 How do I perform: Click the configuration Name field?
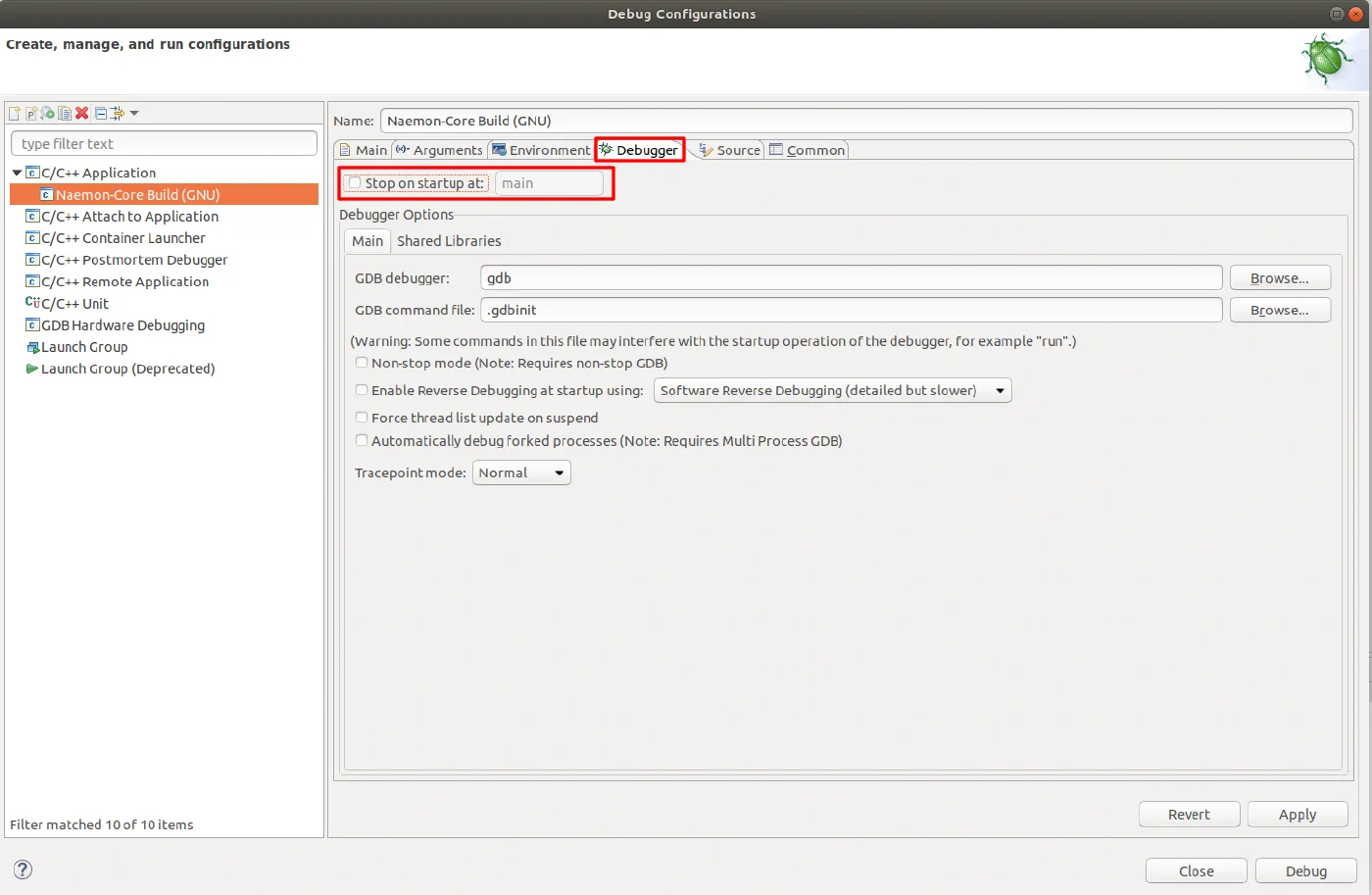click(866, 121)
